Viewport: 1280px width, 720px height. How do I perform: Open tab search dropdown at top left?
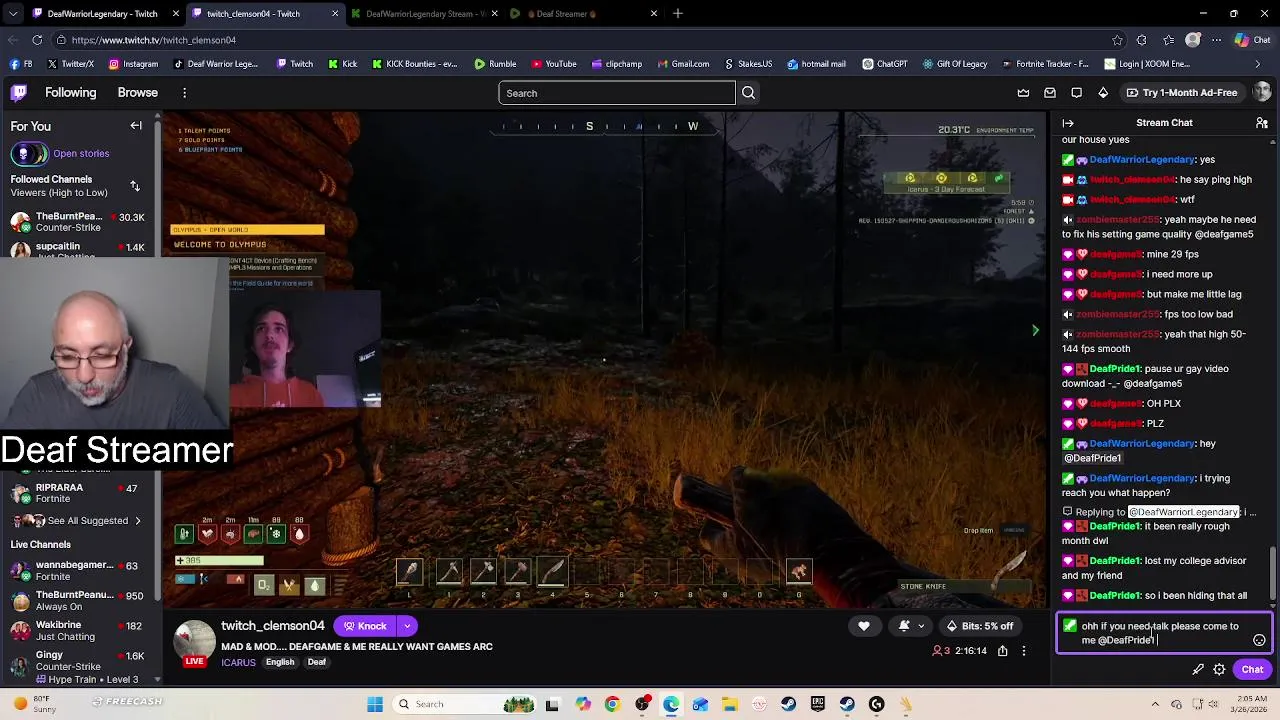12,14
